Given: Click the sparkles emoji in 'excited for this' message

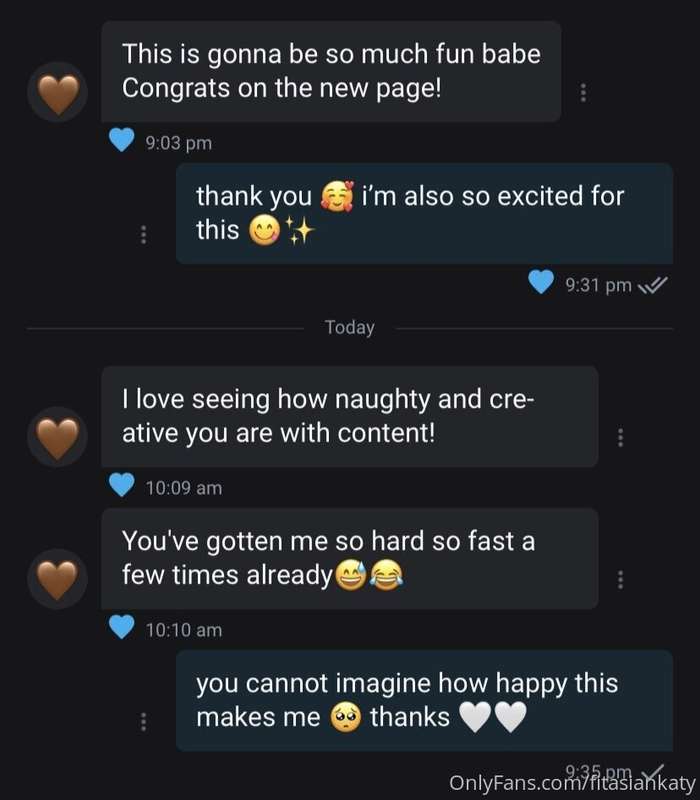Looking at the screenshot, I should coord(300,231).
